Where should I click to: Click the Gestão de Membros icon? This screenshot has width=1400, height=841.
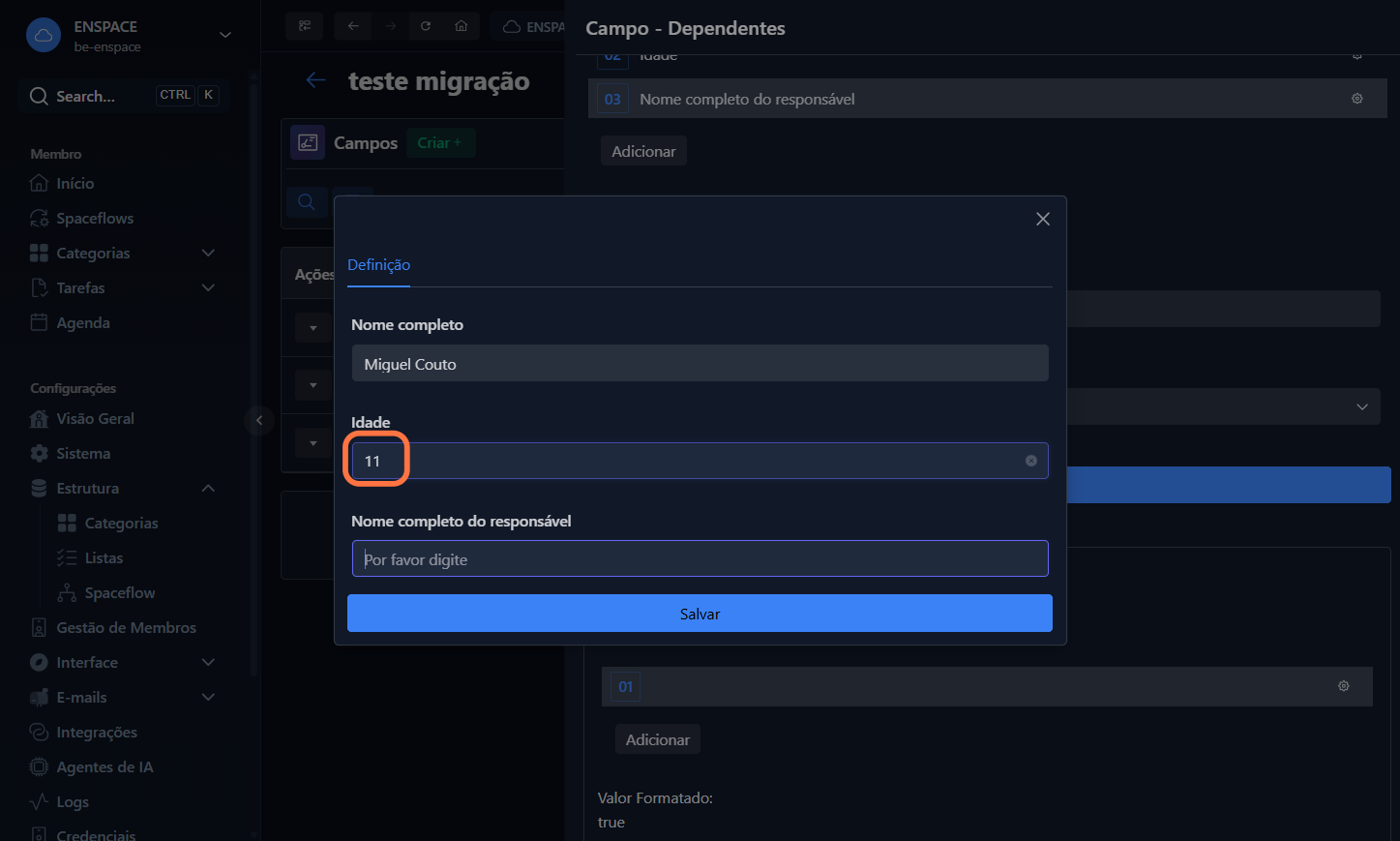tap(39, 628)
